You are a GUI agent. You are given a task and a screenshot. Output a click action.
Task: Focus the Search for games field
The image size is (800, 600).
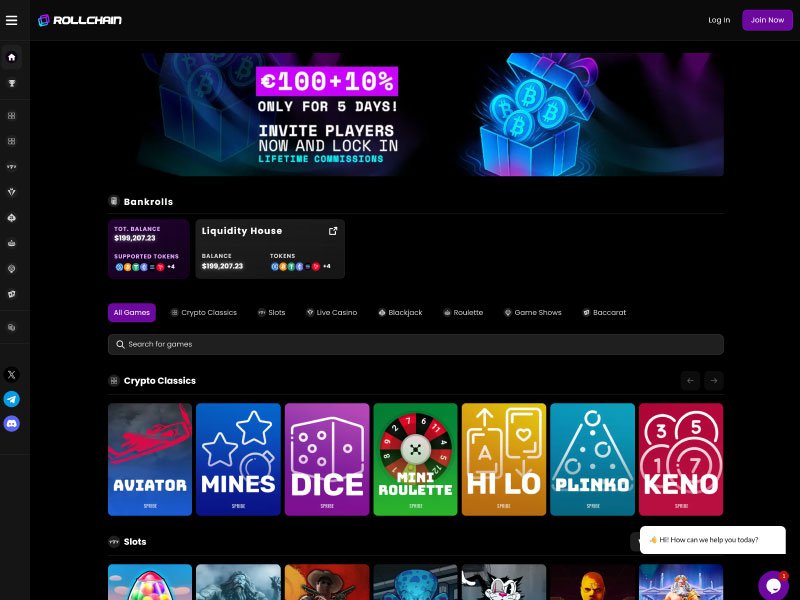416,344
